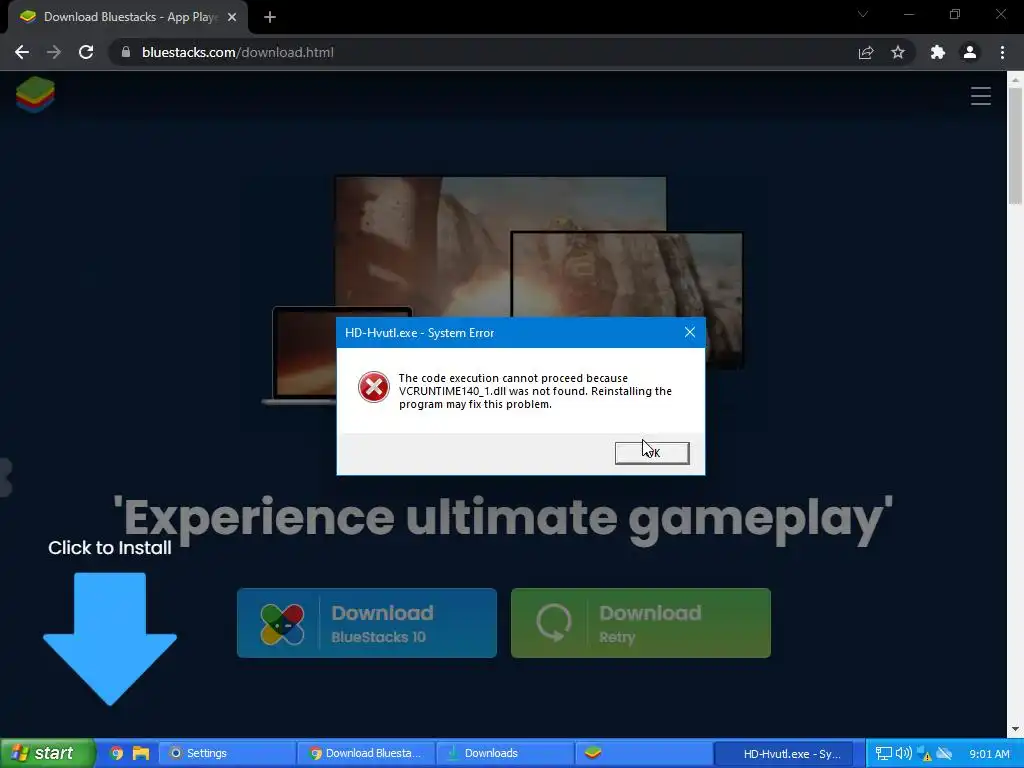Click scrollbar down arrow
This screenshot has height=768, width=1024.
1015,729
